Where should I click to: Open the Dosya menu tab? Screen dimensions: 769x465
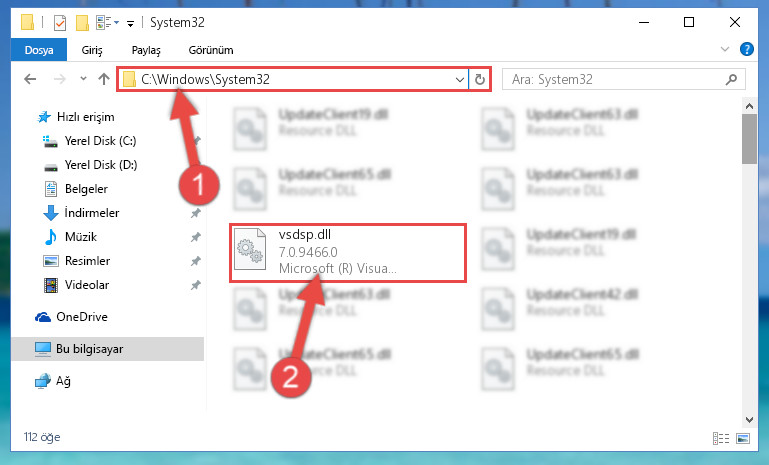point(39,50)
